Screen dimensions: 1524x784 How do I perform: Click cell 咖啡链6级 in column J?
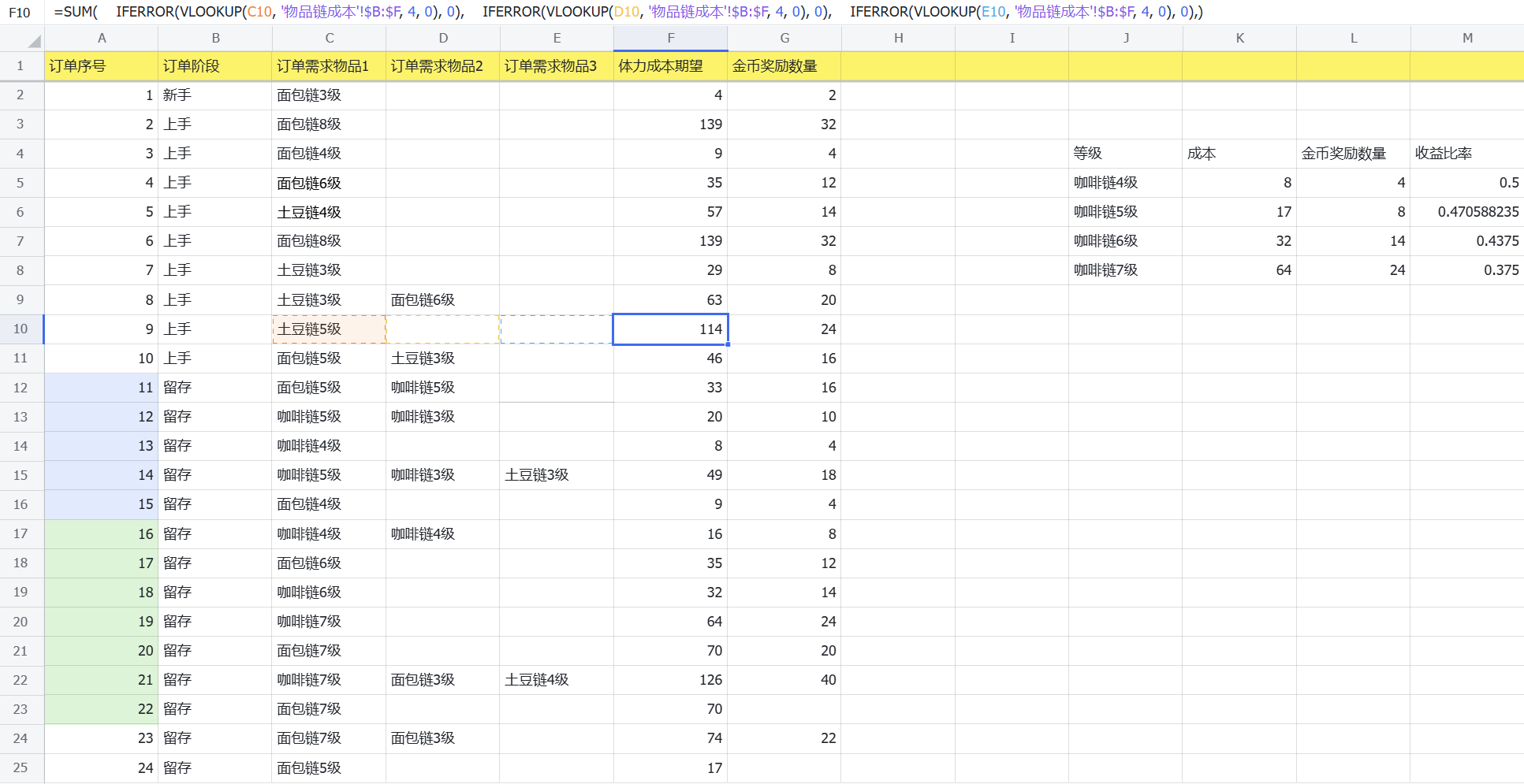coord(1126,241)
